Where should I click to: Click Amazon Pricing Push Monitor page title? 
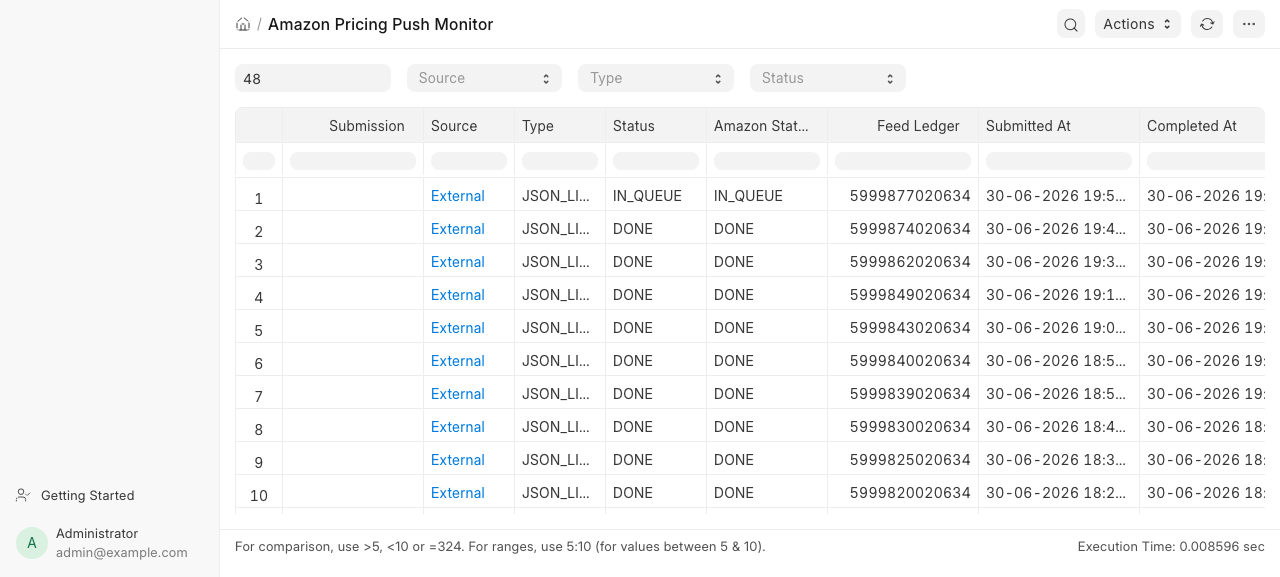tap(381, 24)
